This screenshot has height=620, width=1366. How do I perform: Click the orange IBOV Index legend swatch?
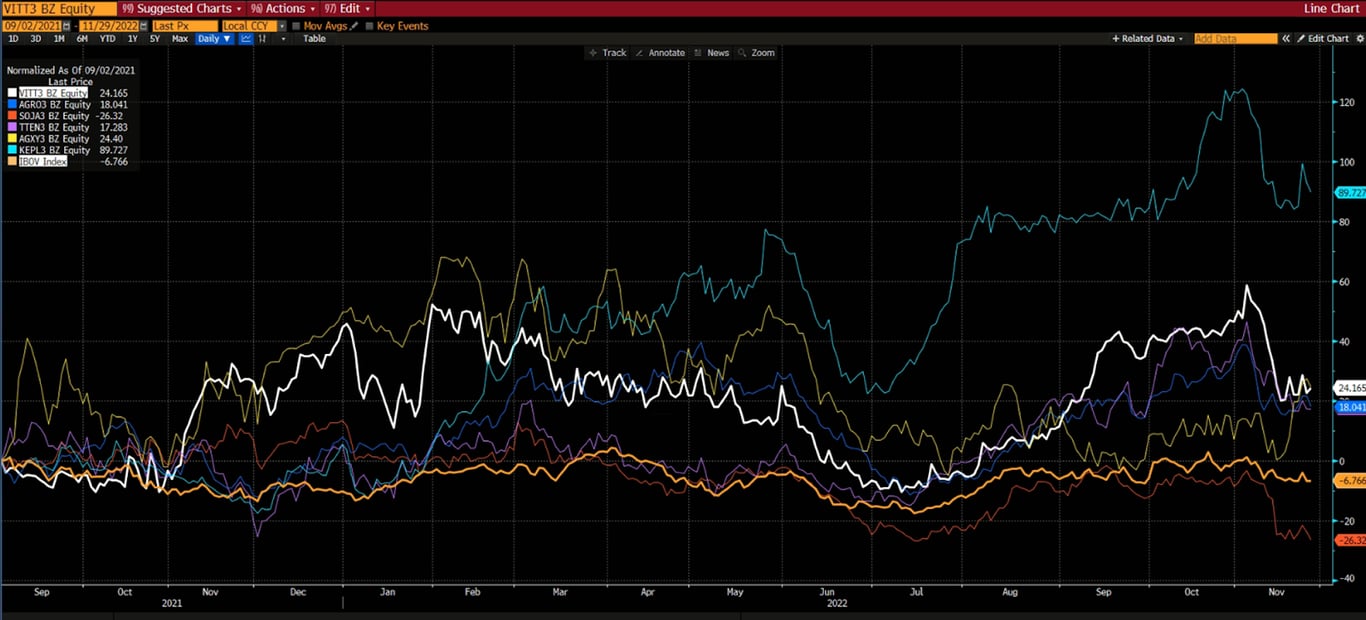pos(12,161)
